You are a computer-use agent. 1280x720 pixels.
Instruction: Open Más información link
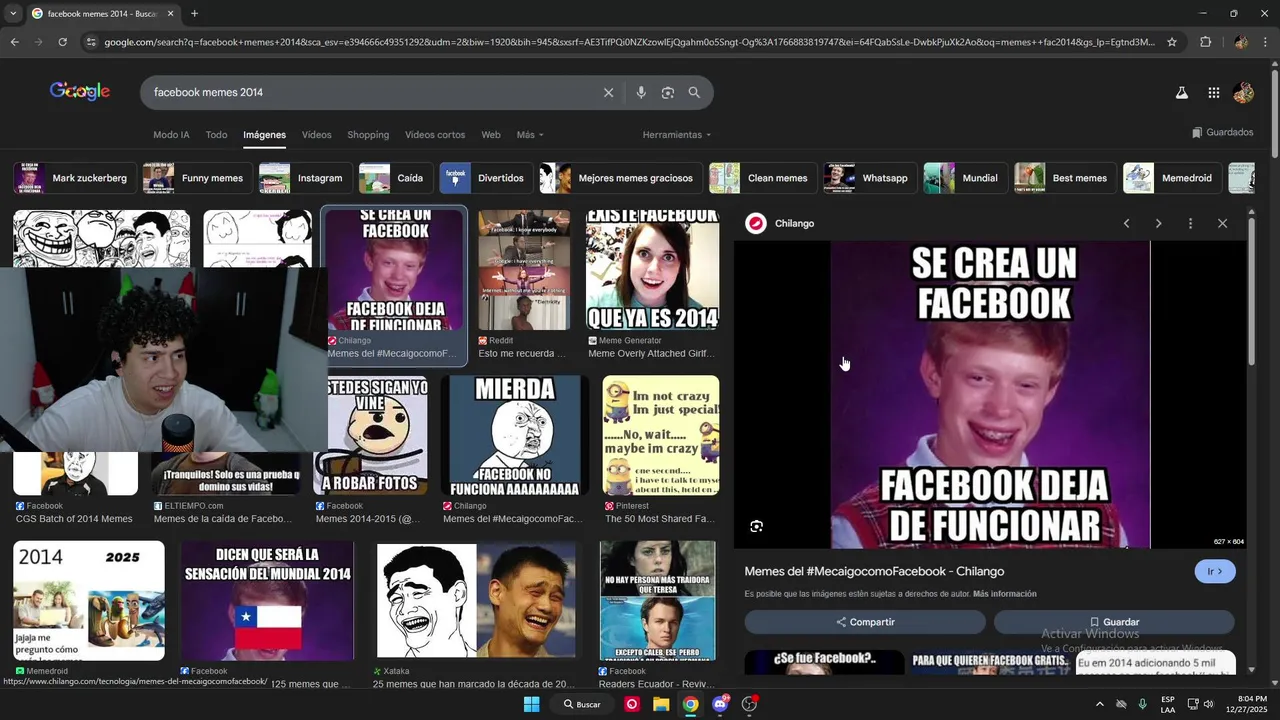(x=1004, y=594)
